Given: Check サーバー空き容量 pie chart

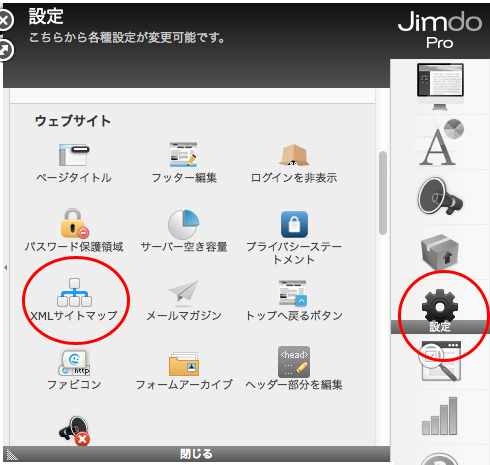Looking at the screenshot, I should pyautogui.click(x=184, y=224).
